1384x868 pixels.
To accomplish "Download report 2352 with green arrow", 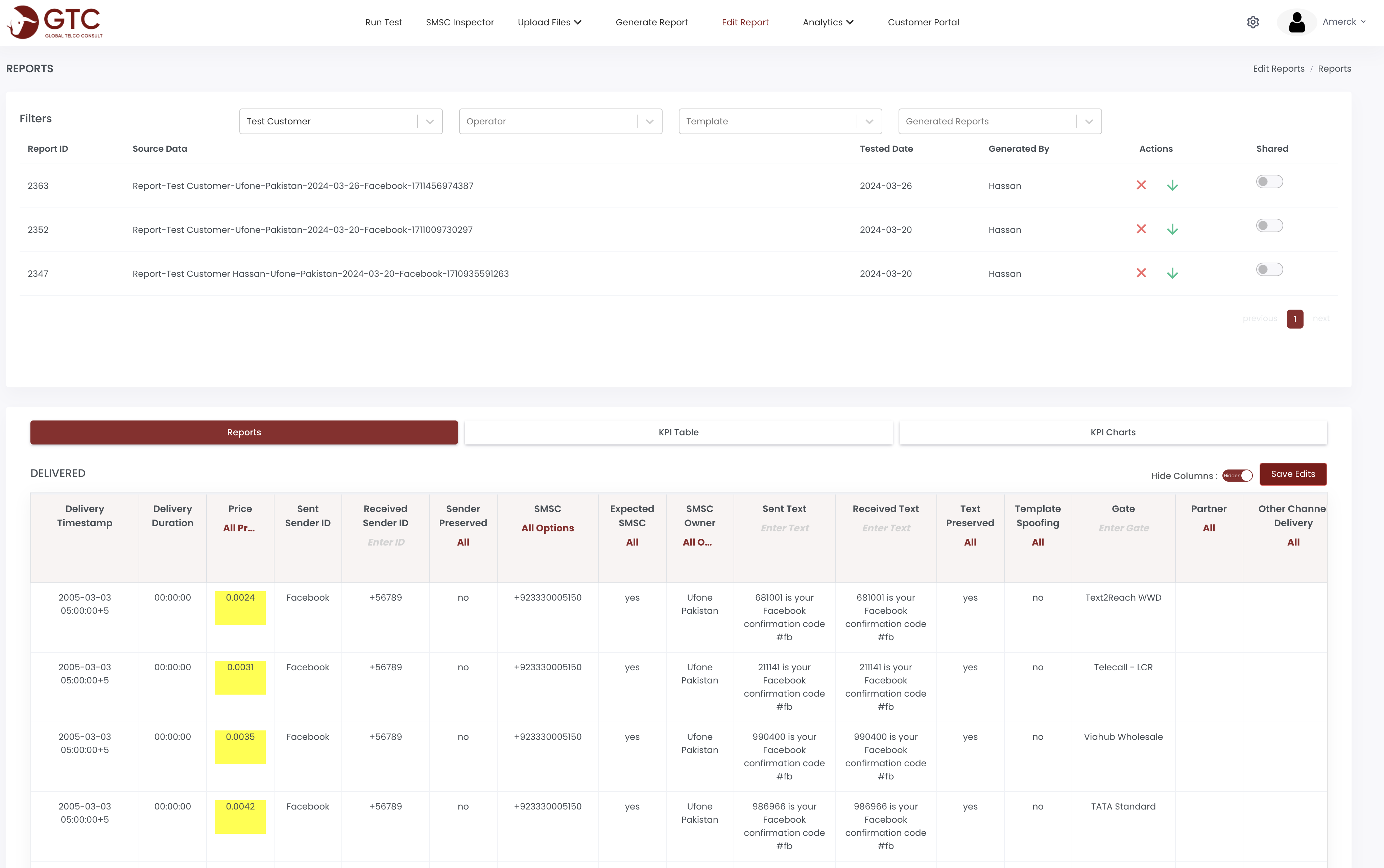I will click(x=1172, y=229).
